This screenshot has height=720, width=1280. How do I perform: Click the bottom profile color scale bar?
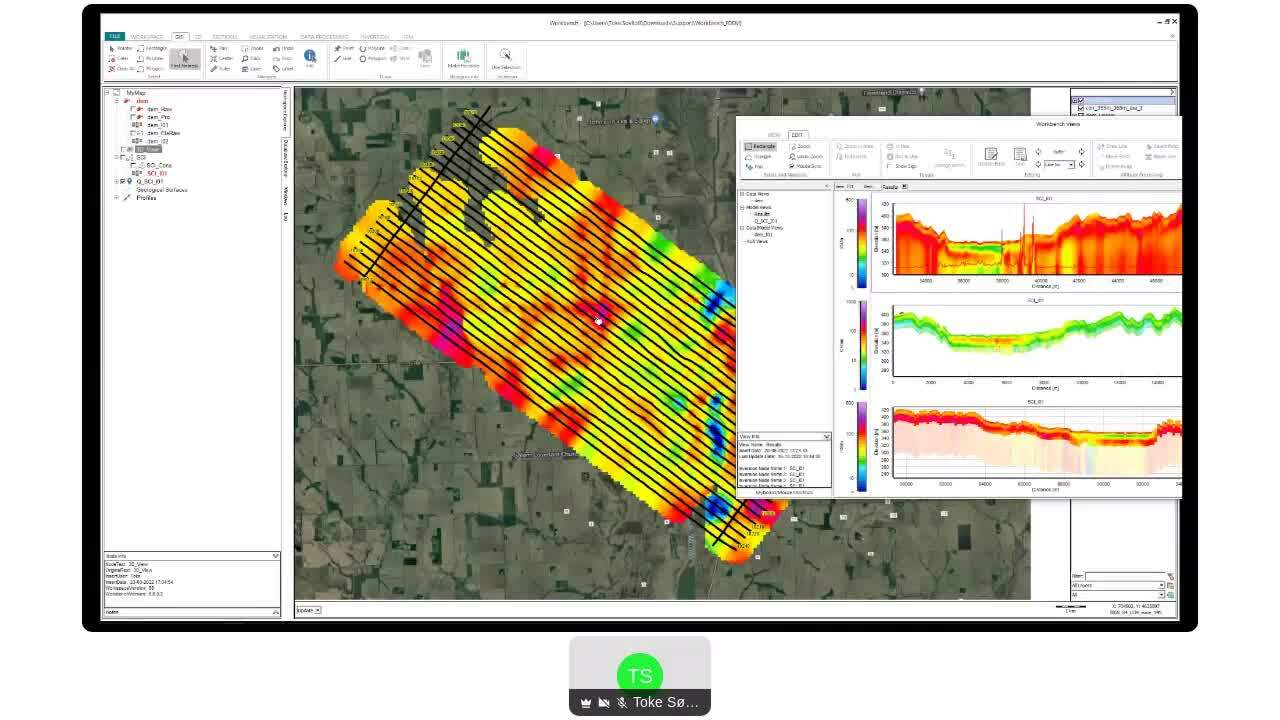[862, 447]
